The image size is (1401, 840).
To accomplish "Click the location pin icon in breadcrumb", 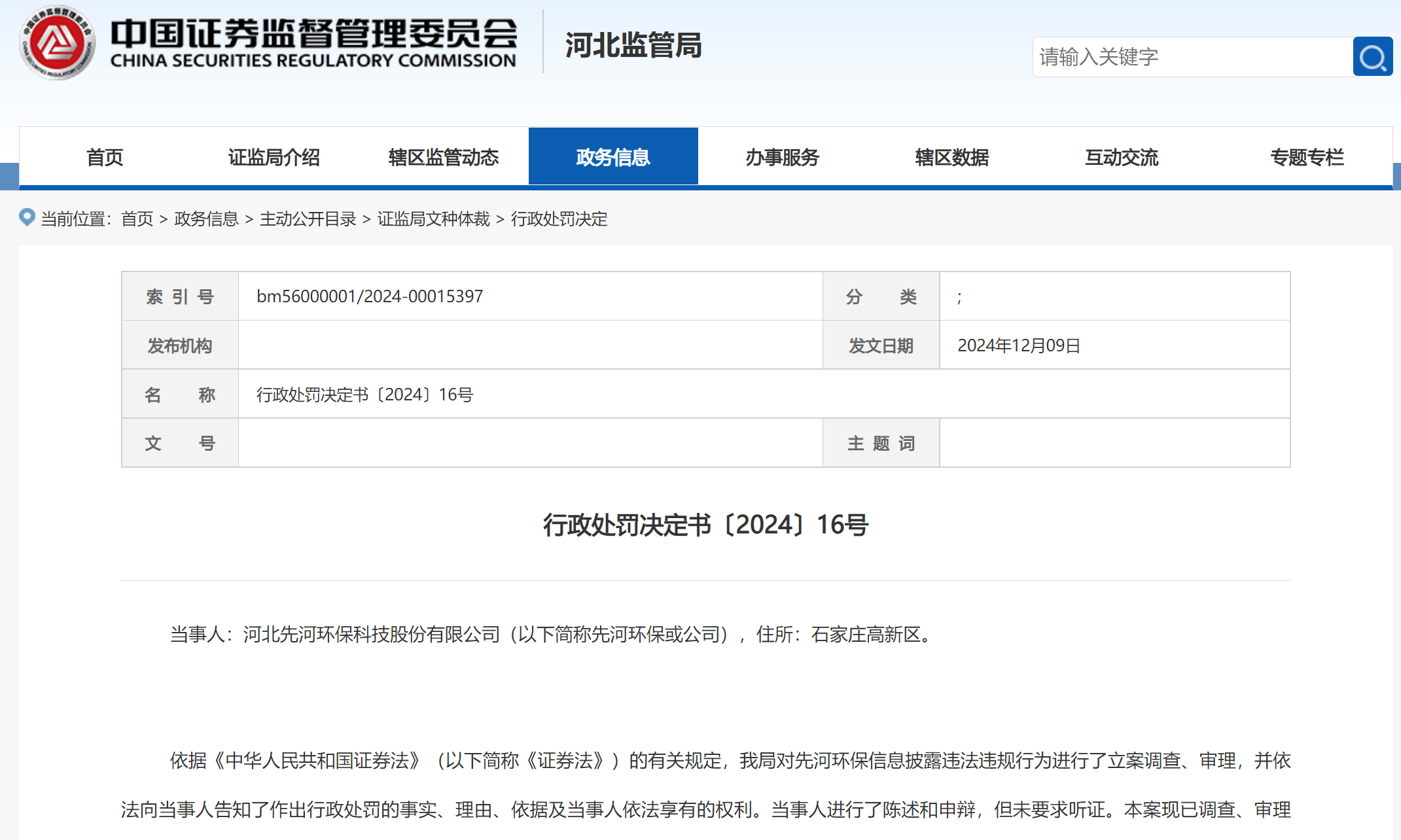I will coord(27,217).
